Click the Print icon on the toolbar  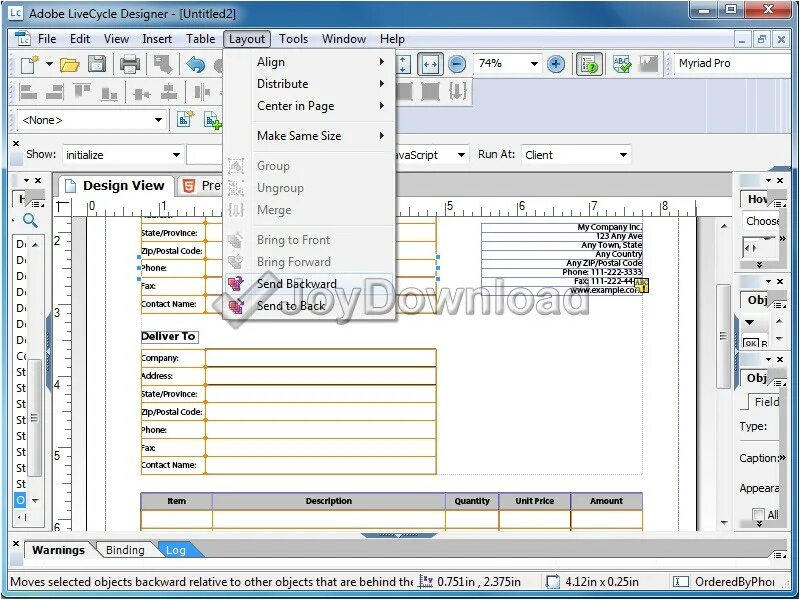[130, 64]
